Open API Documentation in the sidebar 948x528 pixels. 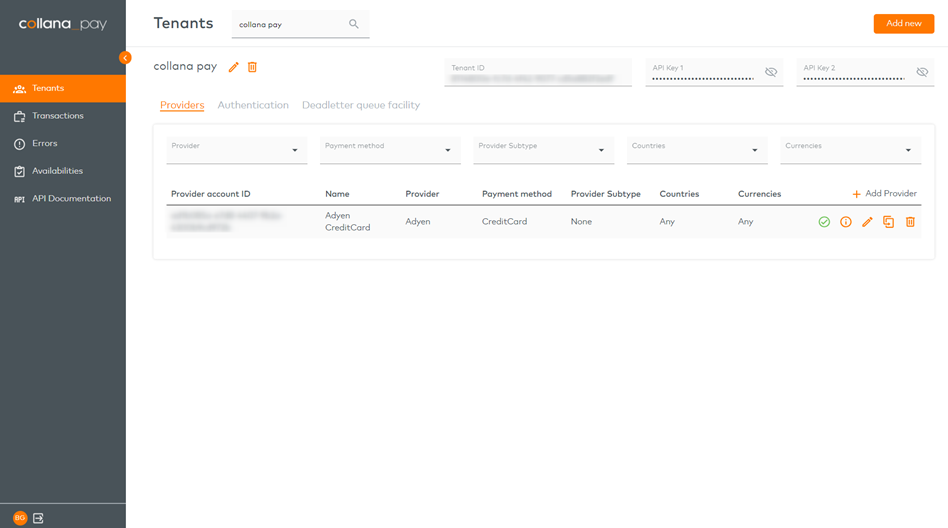tap(63, 198)
